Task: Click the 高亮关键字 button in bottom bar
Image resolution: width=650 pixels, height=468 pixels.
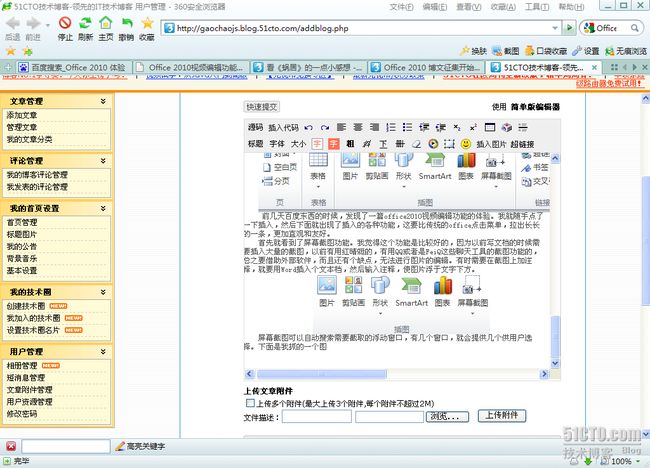Action: point(140,446)
